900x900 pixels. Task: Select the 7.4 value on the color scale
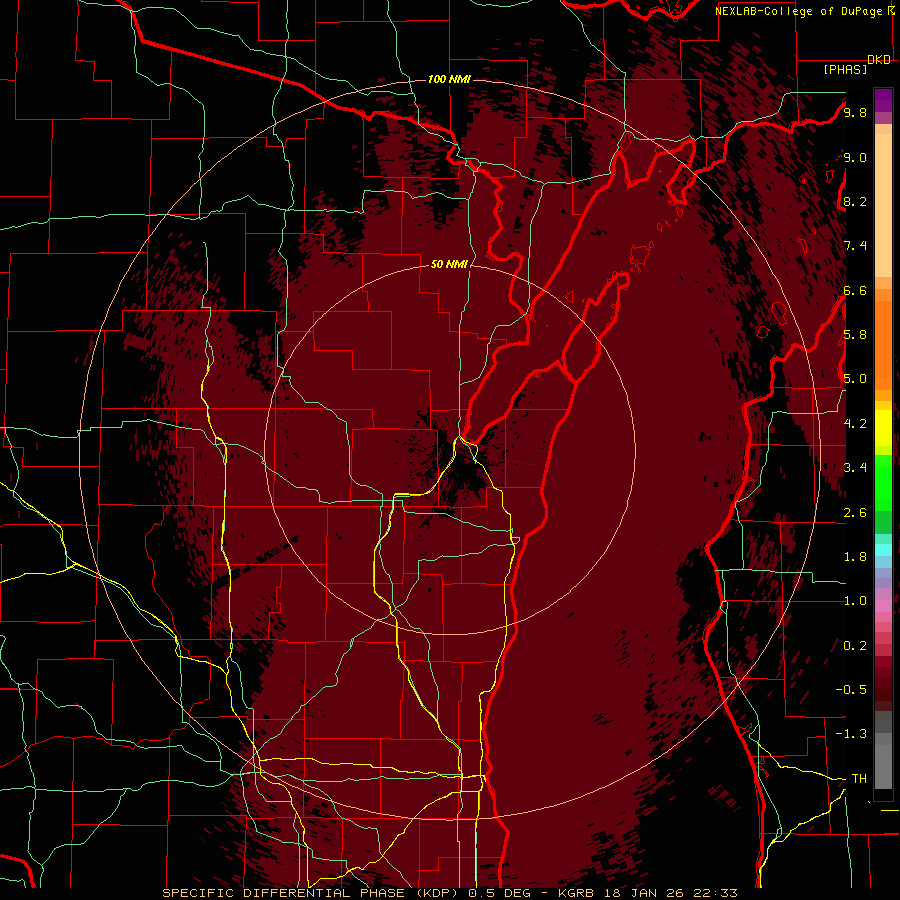point(855,246)
